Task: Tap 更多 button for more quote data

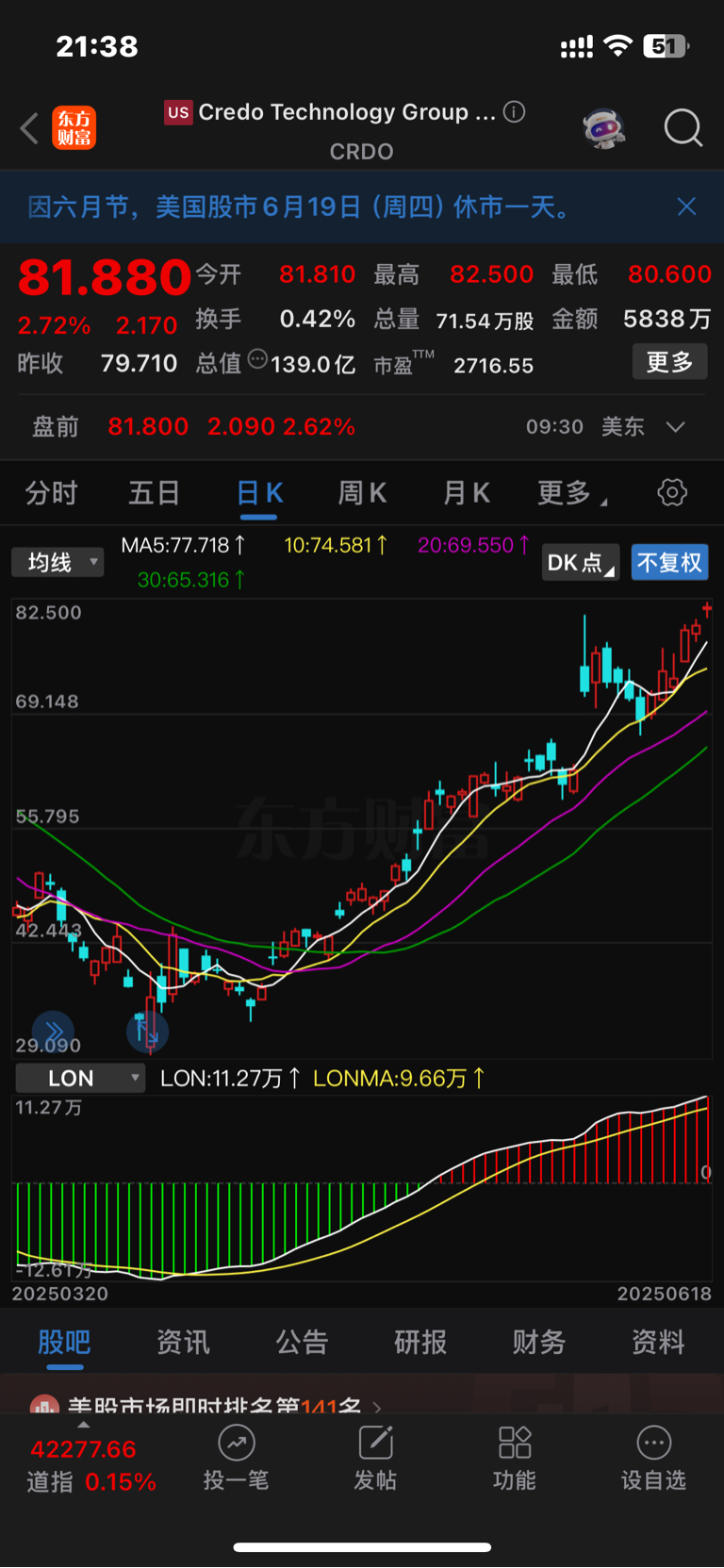Action: [x=669, y=362]
